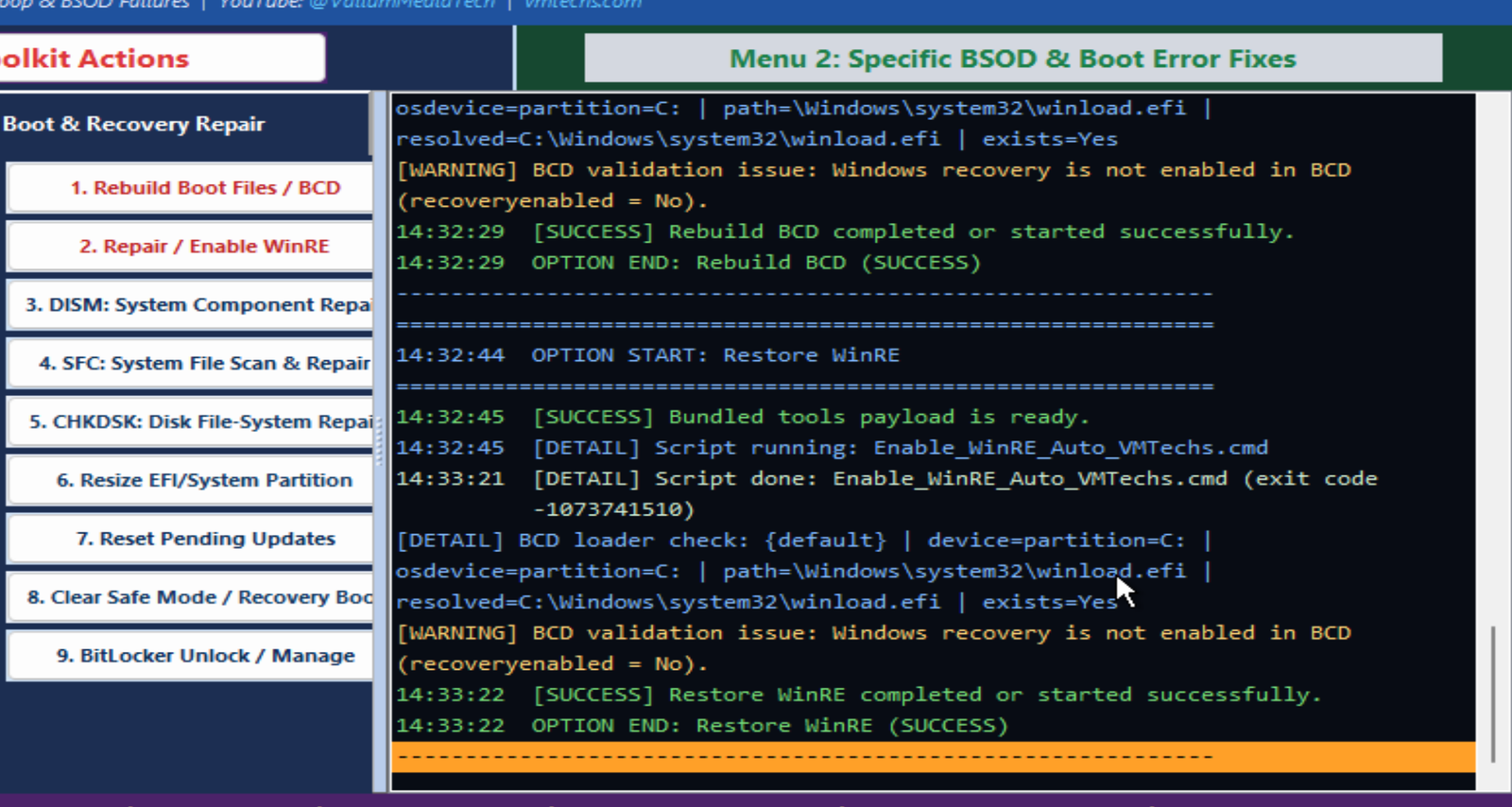
Task: Click "Rebuild BCD completed or started successfully" line
Action: (845, 232)
